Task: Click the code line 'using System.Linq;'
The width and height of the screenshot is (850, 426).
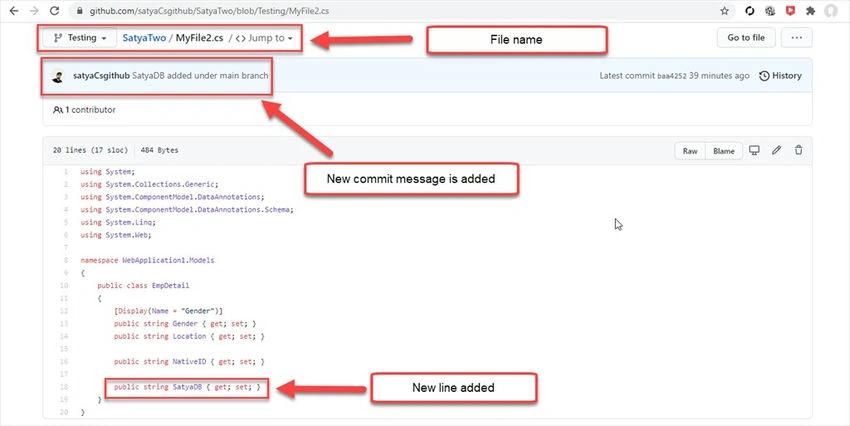Action: click(x=118, y=222)
